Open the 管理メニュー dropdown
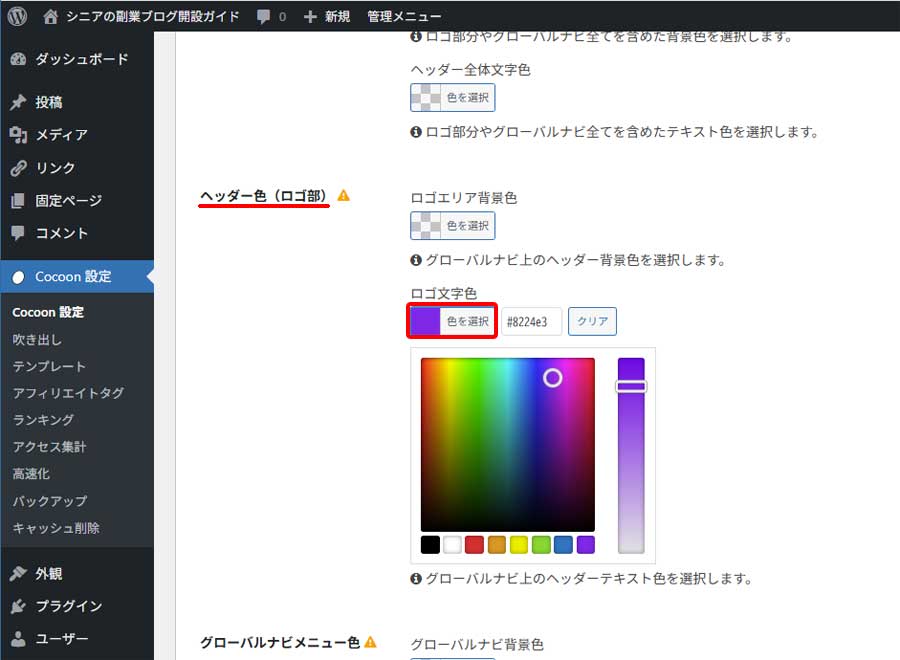This screenshot has width=900, height=660. tap(404, 15)
